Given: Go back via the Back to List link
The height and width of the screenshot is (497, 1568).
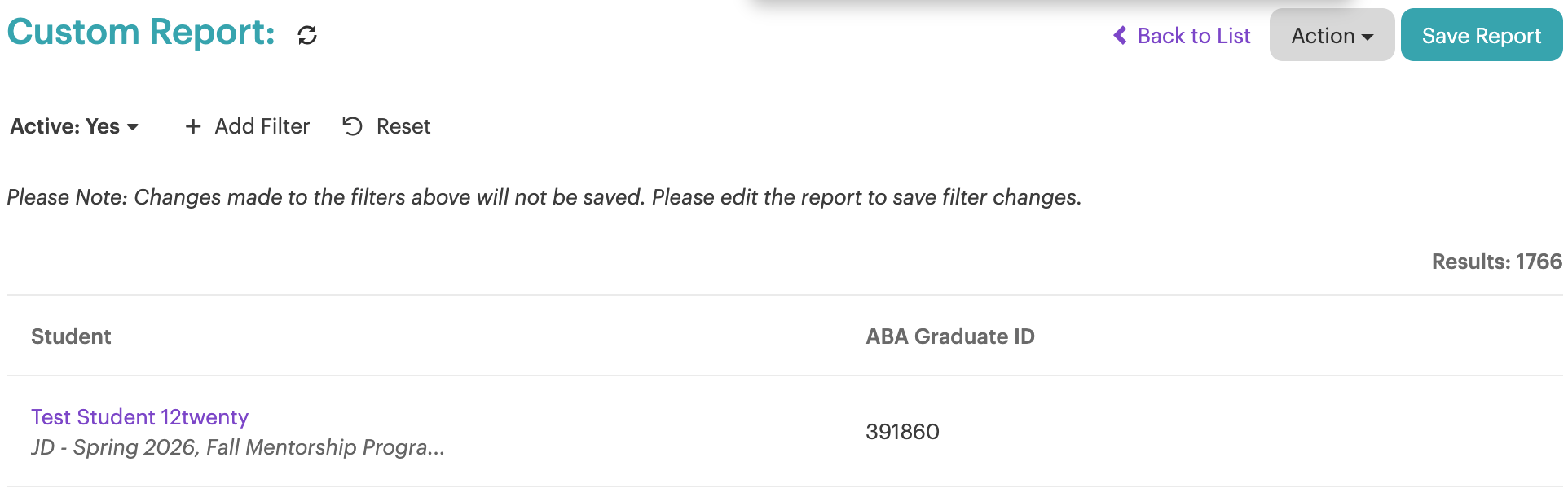Looking at the screenshot, I should (x=1182, y=36).
